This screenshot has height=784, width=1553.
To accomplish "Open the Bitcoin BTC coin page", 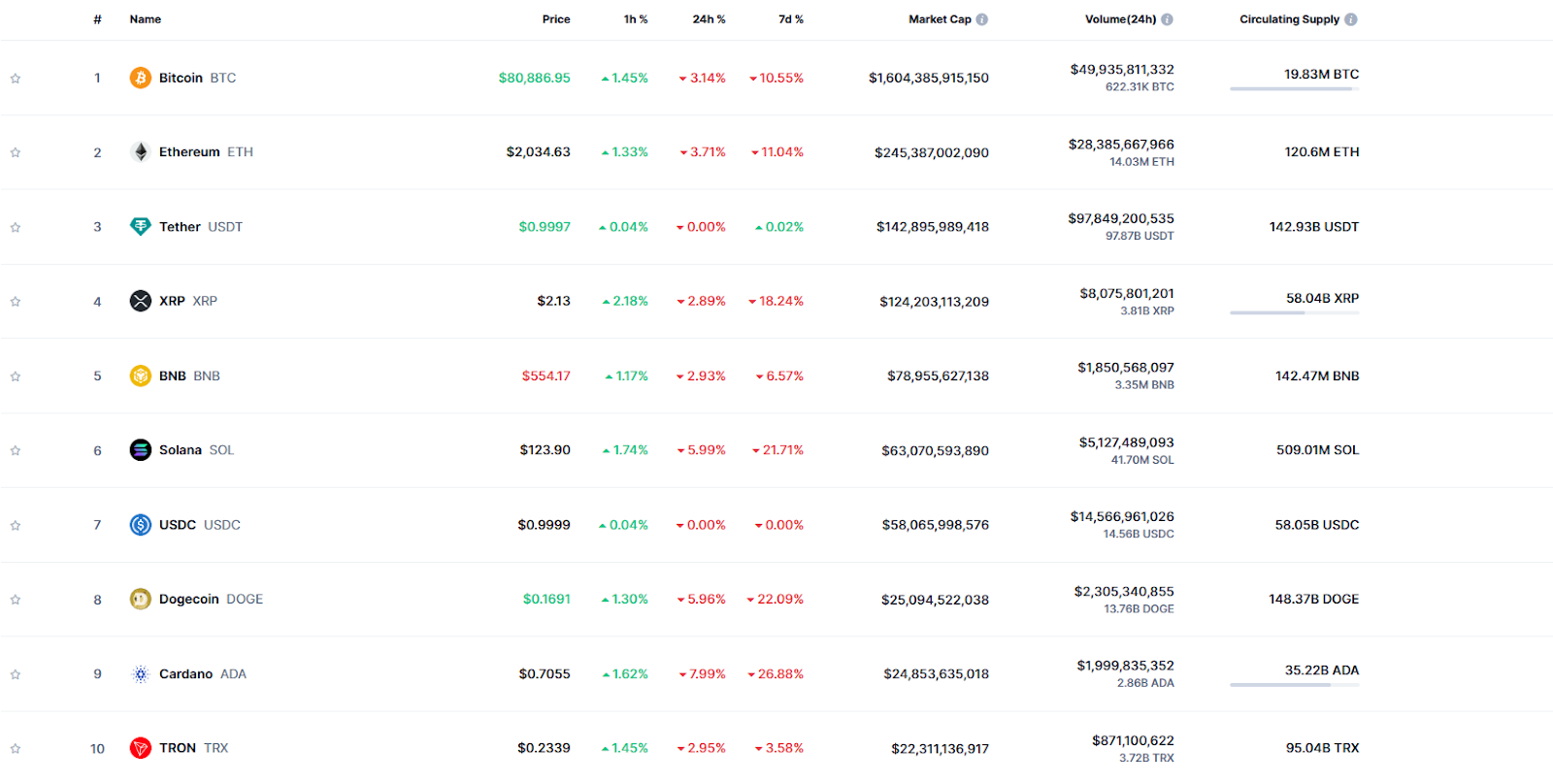I will pos(197,78).
